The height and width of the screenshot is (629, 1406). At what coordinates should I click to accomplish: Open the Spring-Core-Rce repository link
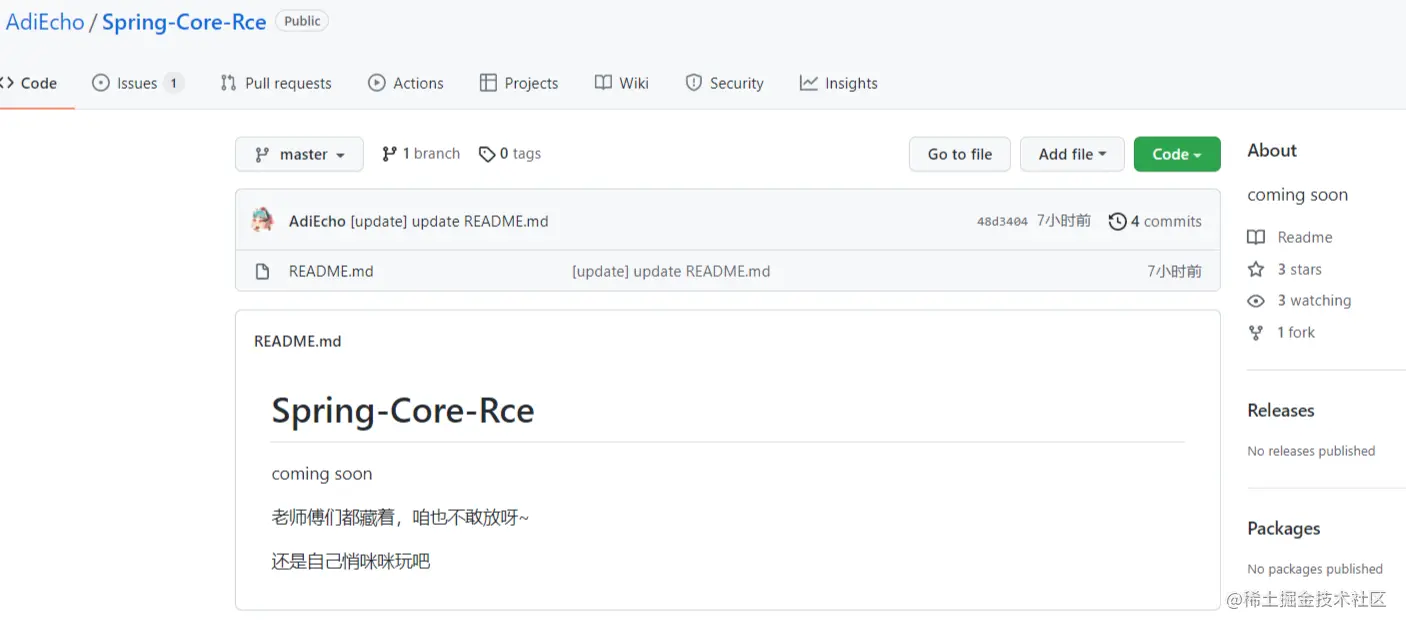184,22
